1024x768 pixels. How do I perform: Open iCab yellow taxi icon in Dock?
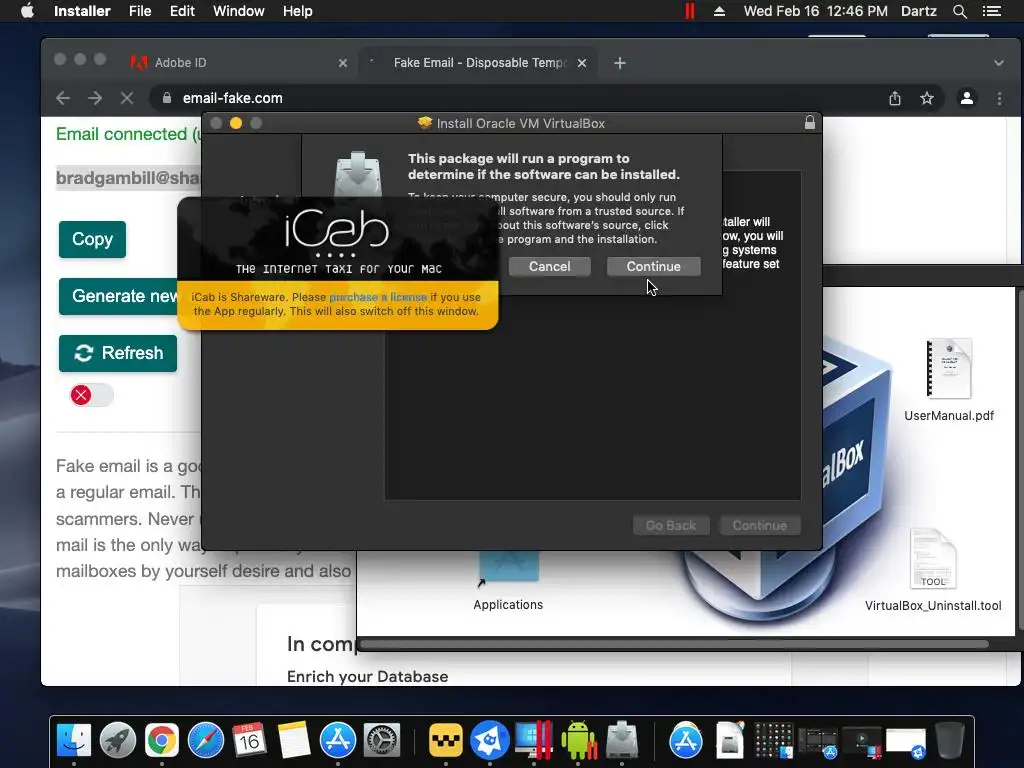(x=446, y=741)
